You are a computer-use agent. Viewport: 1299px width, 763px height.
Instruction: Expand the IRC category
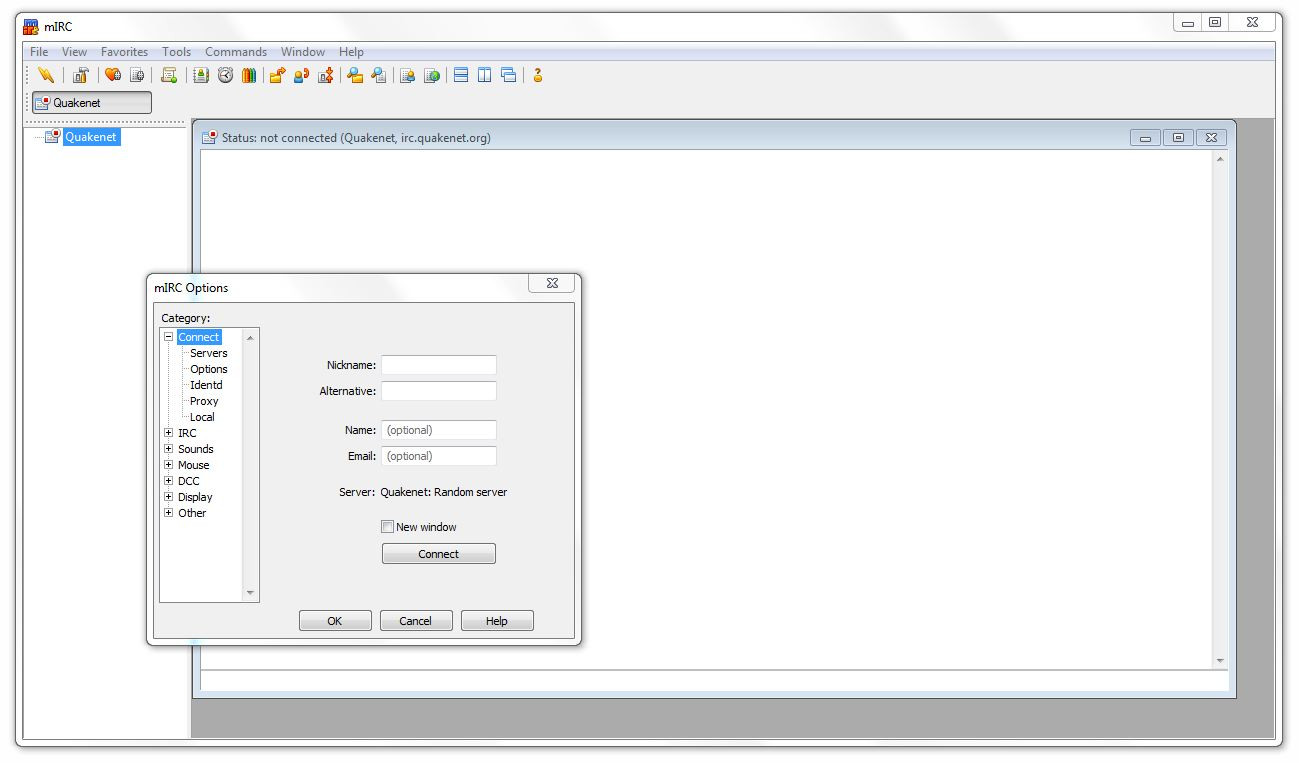click(x=169, y=433)
